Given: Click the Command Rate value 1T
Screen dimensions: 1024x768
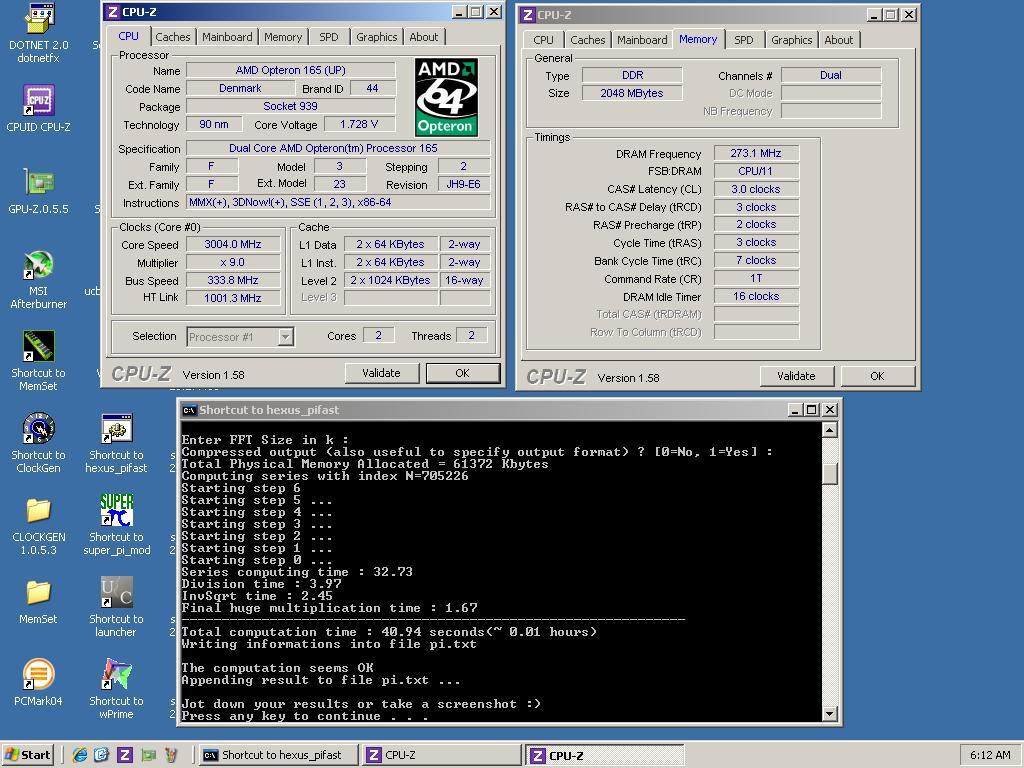Looking at the screenshot, I should 756,278.
